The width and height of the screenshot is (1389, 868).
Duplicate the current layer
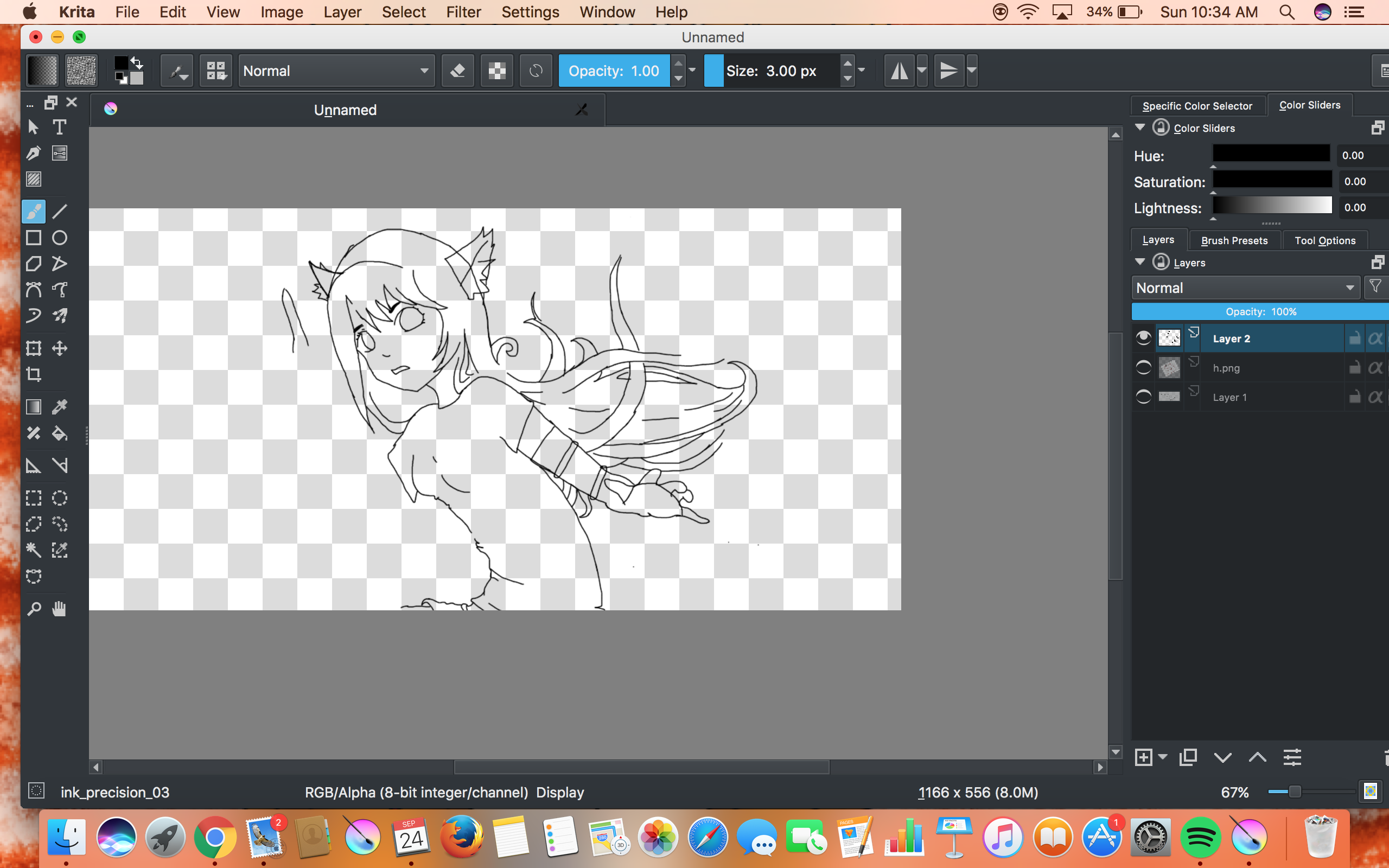tap(1188, 757)
